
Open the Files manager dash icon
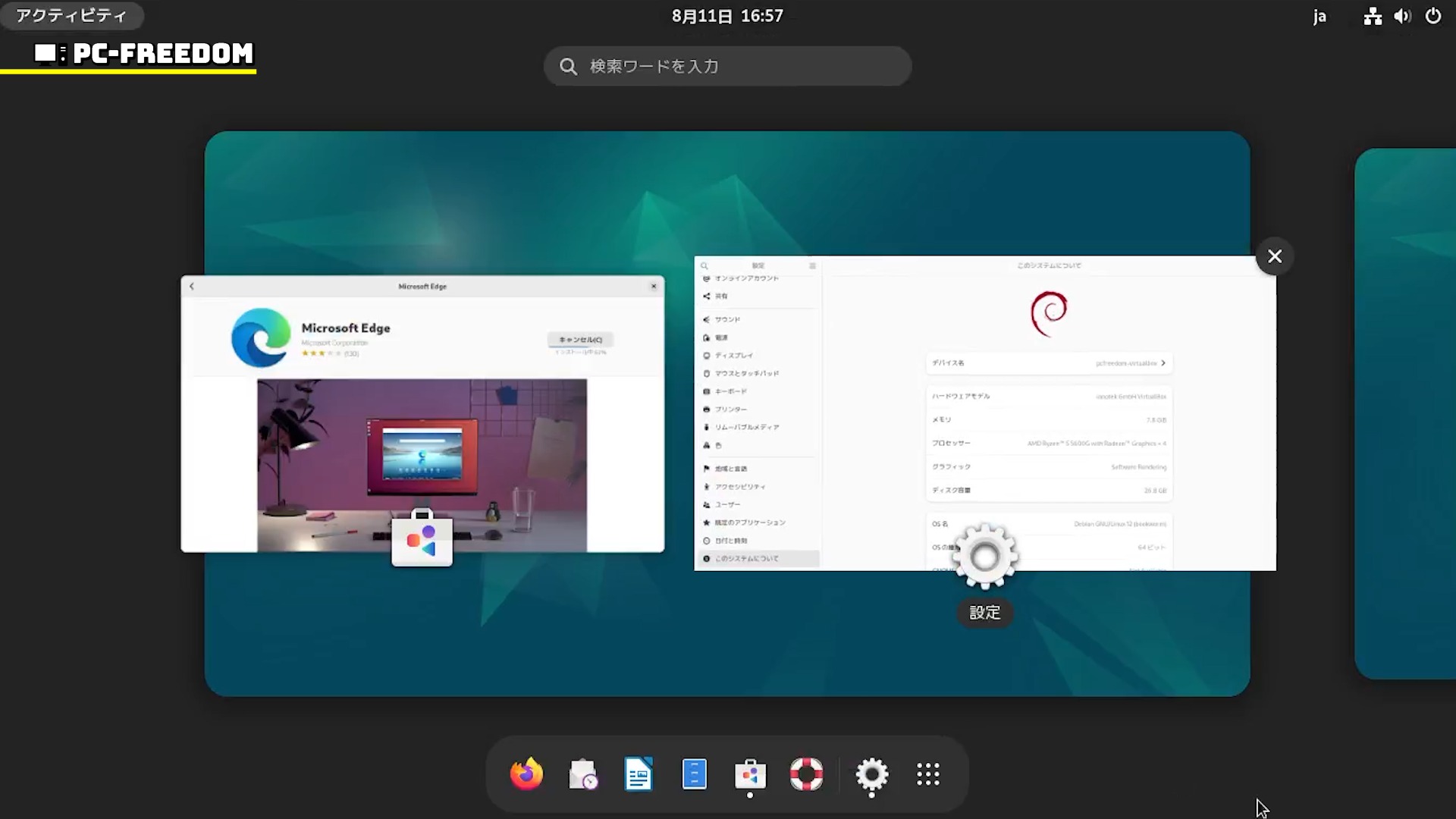pyautogui.click(x=694, y=774)
